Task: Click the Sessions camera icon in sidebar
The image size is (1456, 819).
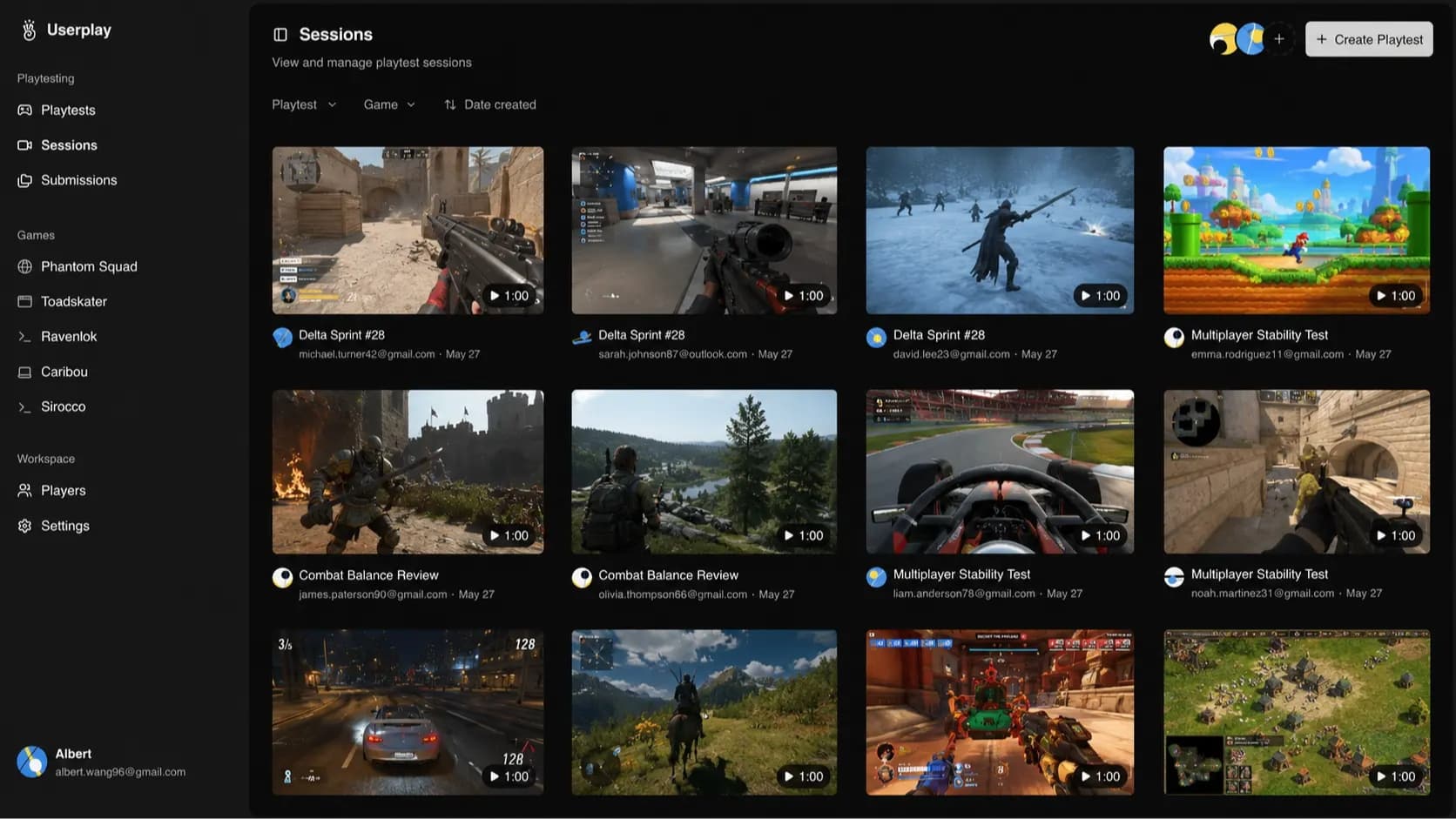Action: (x=24, y=145)
